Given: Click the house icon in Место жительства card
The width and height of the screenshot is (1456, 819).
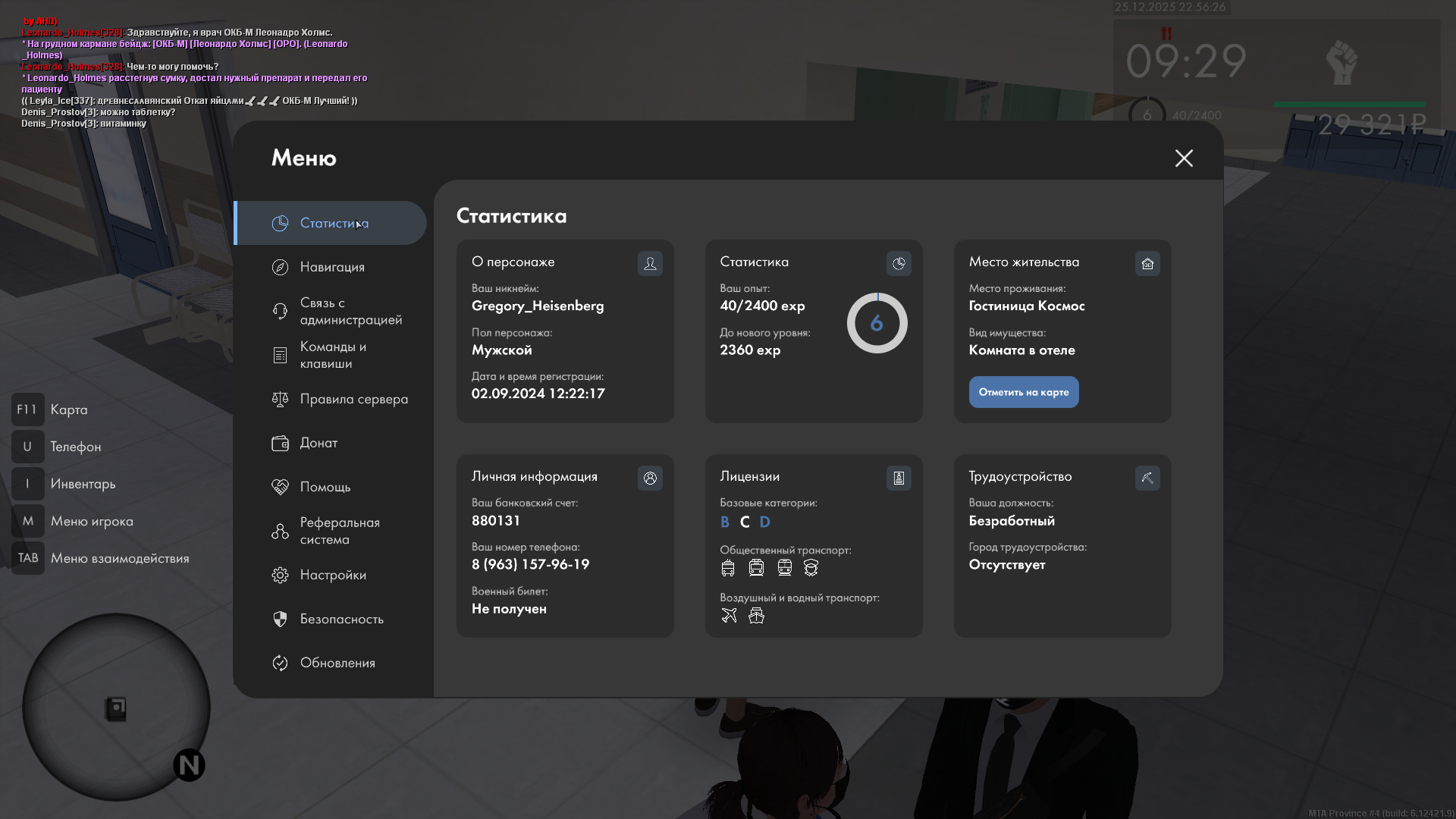Looking at the screenshot, I should (x=1147, y=263).
